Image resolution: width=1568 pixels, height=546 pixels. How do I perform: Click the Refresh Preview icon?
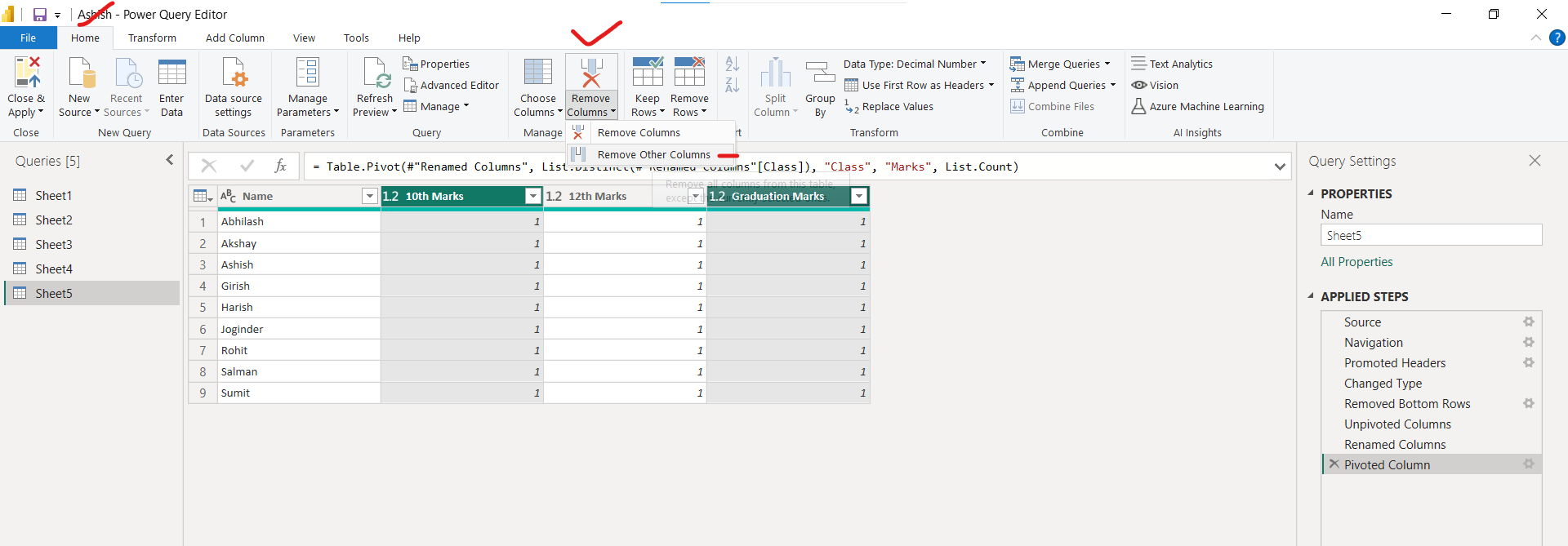[x=375, y=73]
